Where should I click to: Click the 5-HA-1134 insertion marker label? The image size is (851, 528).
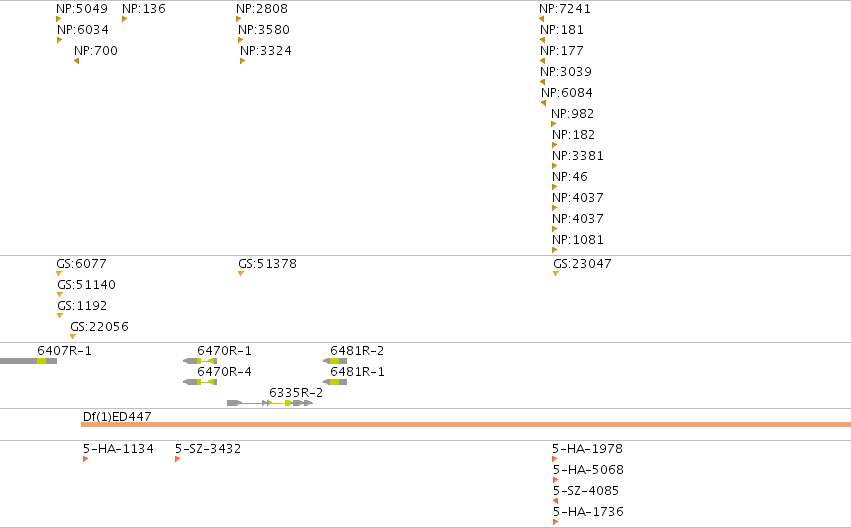118,449
